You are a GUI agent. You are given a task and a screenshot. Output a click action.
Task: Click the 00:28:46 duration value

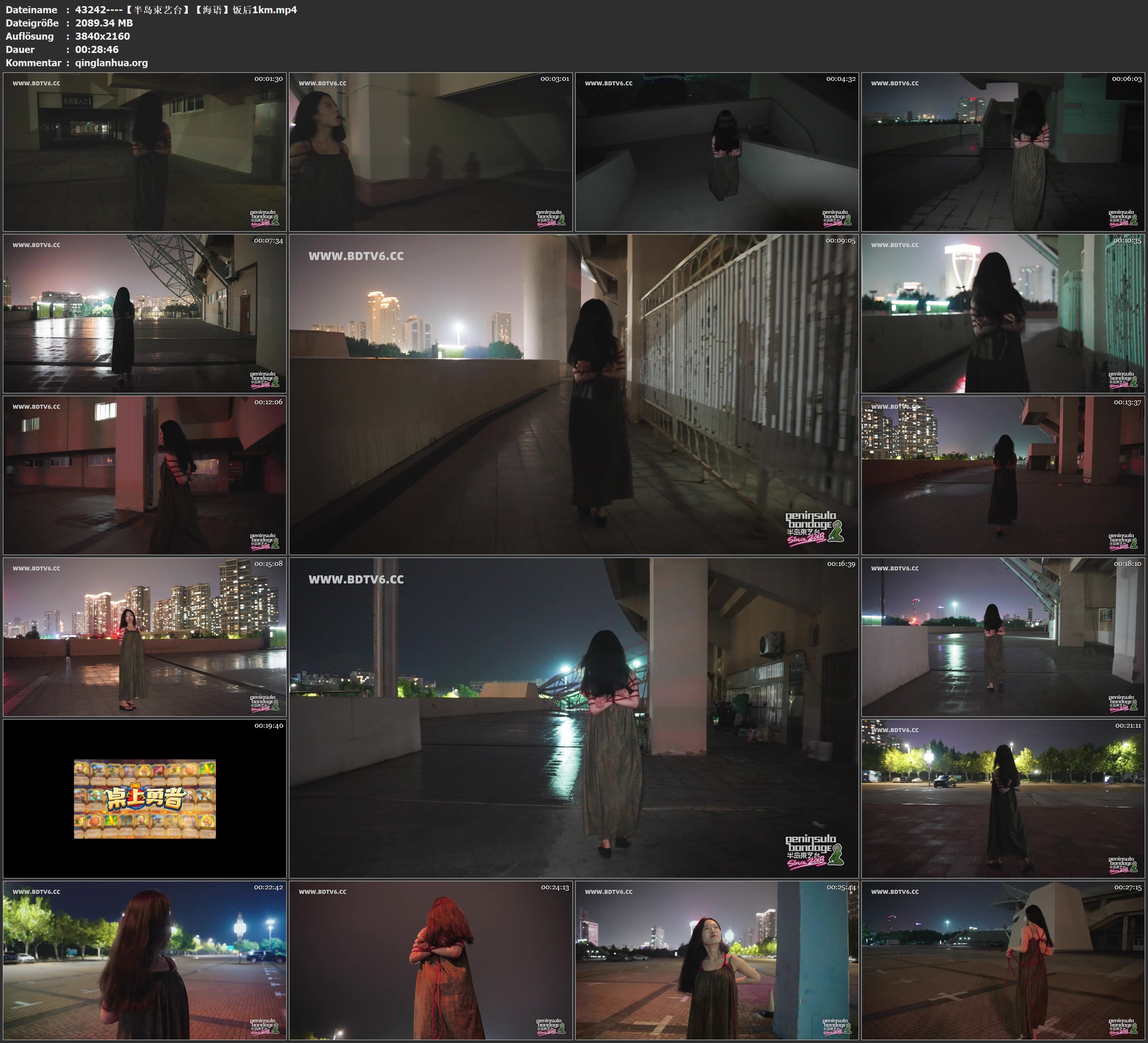click(x=97, y=50)
